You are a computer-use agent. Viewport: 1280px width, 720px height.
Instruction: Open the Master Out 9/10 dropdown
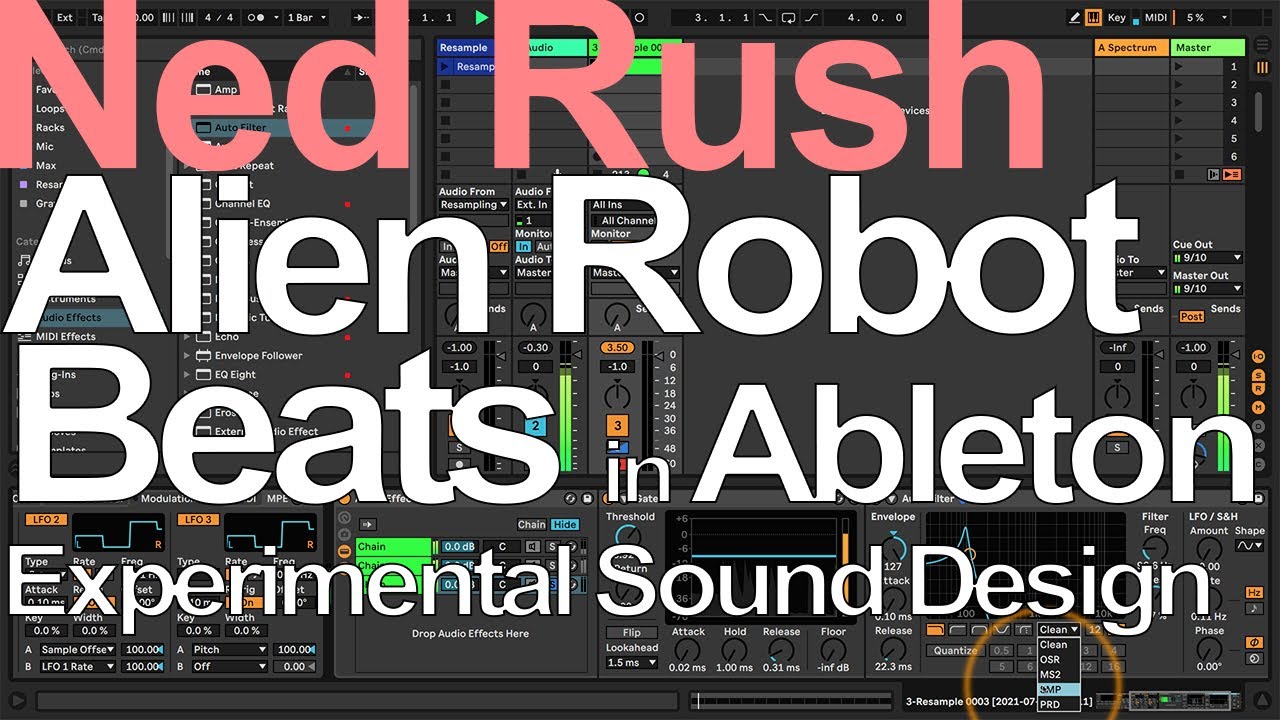click(x=1208, y=289)
